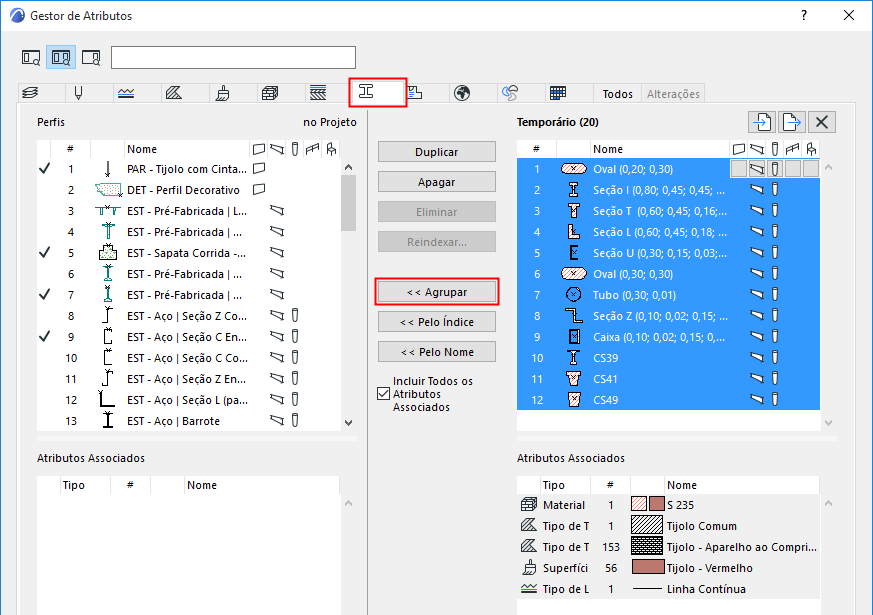The height and width of the screenshot is (615, 873).
Task: Select the Linha Contínua attribute row
Action: [668, 589]
